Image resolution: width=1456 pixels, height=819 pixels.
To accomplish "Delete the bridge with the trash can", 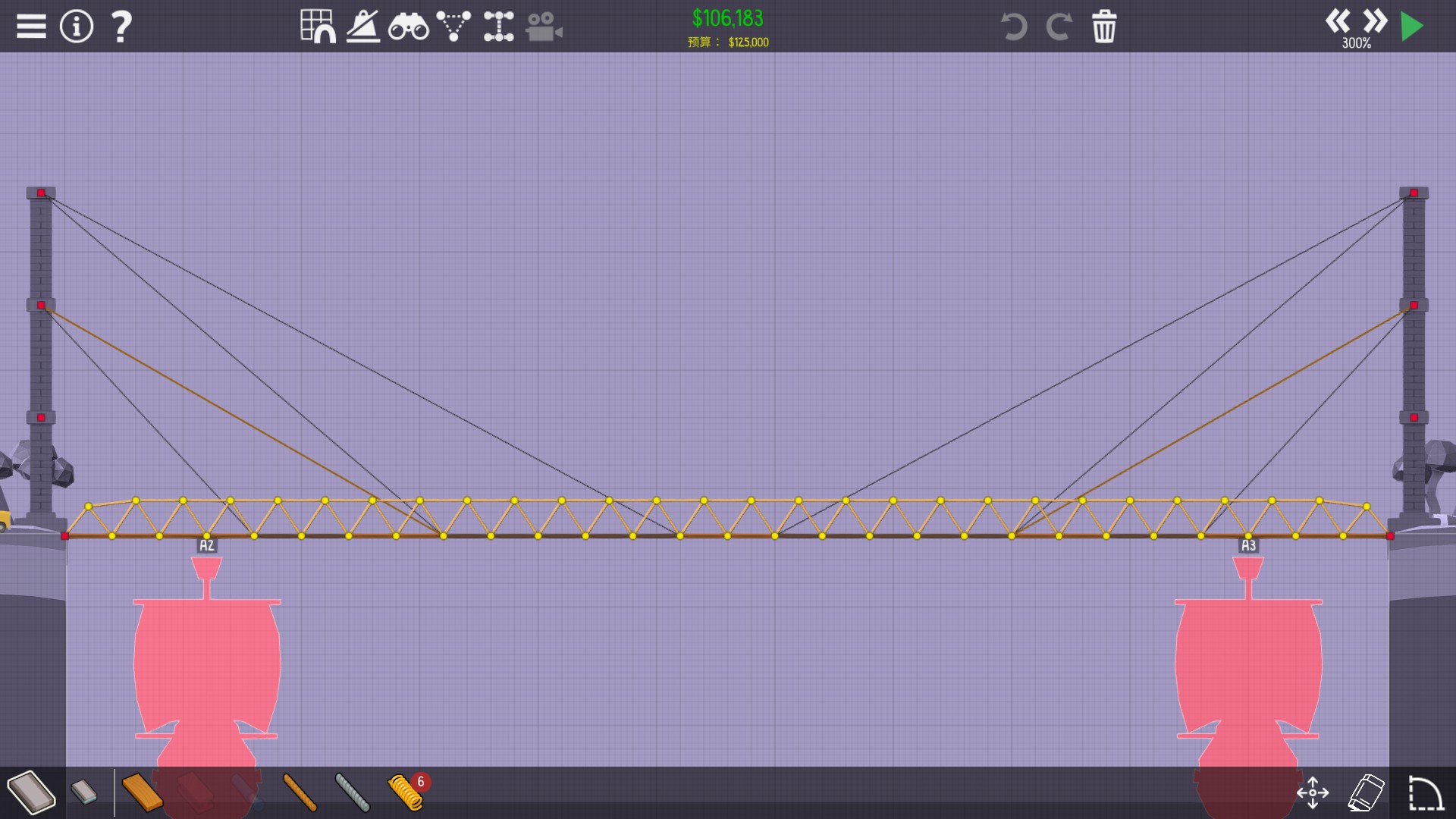I will [x=1104, y=27].
